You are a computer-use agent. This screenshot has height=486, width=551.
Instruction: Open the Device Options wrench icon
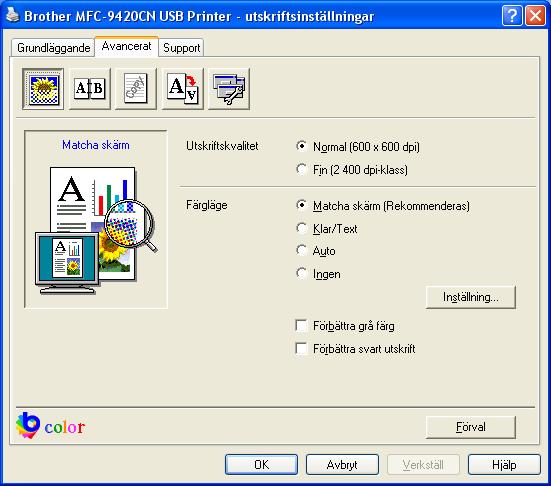pyautogui.click(x=229, y=89)
